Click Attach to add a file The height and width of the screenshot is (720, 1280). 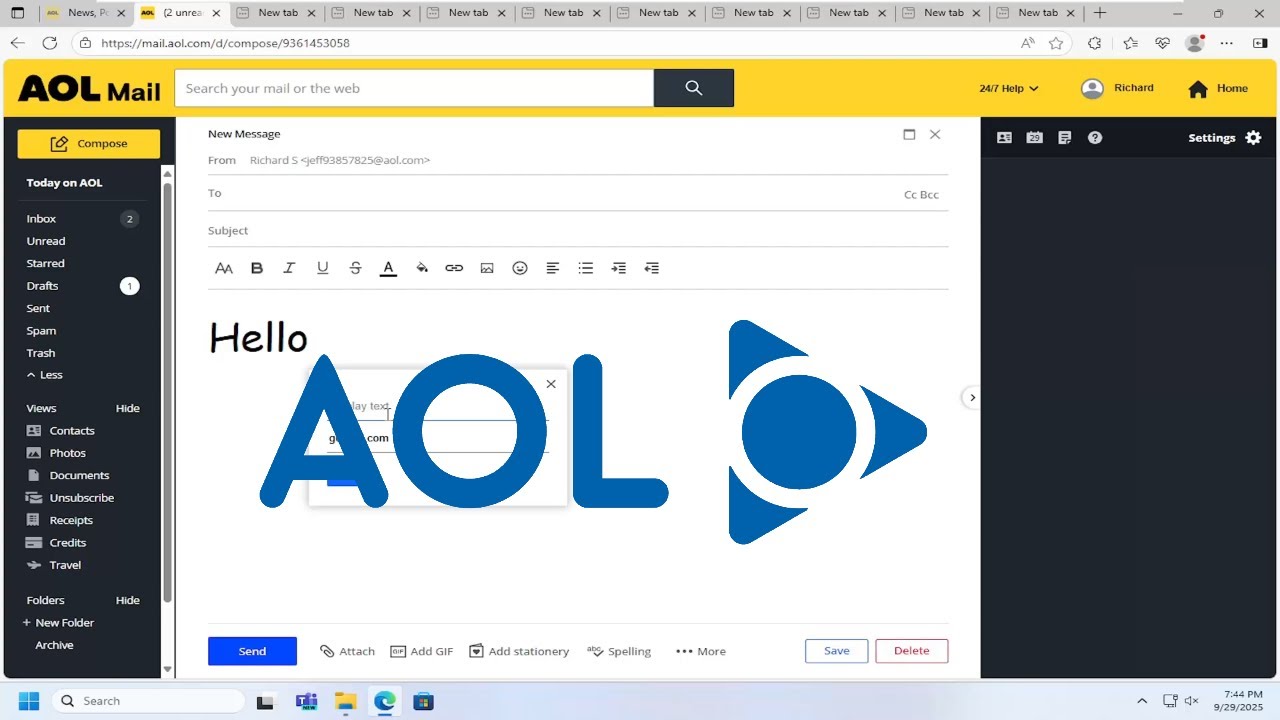tap(347, 651)
